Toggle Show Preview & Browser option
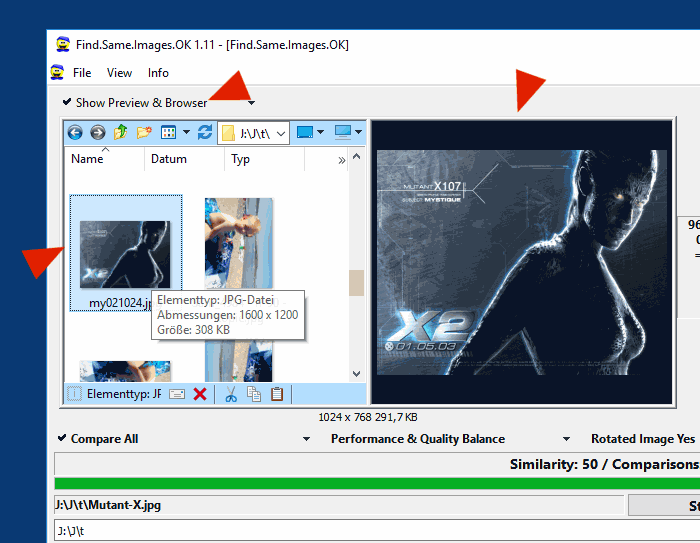This screenshot has height=543, width=700. tap(135, 103)
